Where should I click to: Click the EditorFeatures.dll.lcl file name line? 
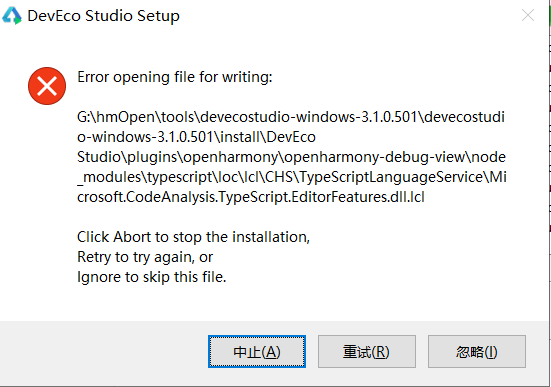click(x=251, y=197)
